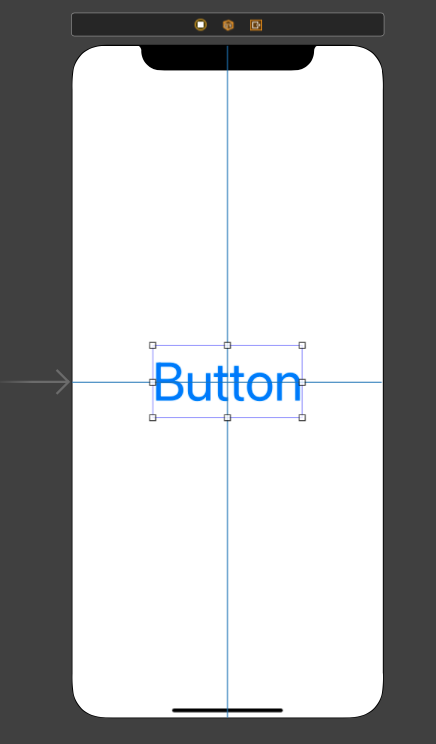Click the top-left resize handle of Button
The image size is (436, 744).
point(153,345)
